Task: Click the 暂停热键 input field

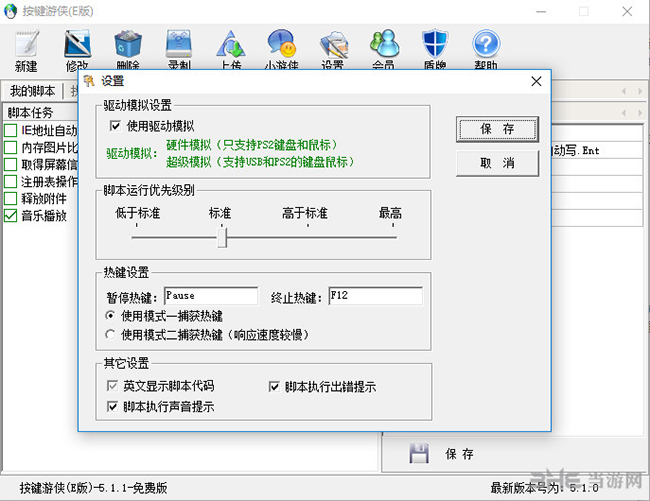Action: point(211,296)
